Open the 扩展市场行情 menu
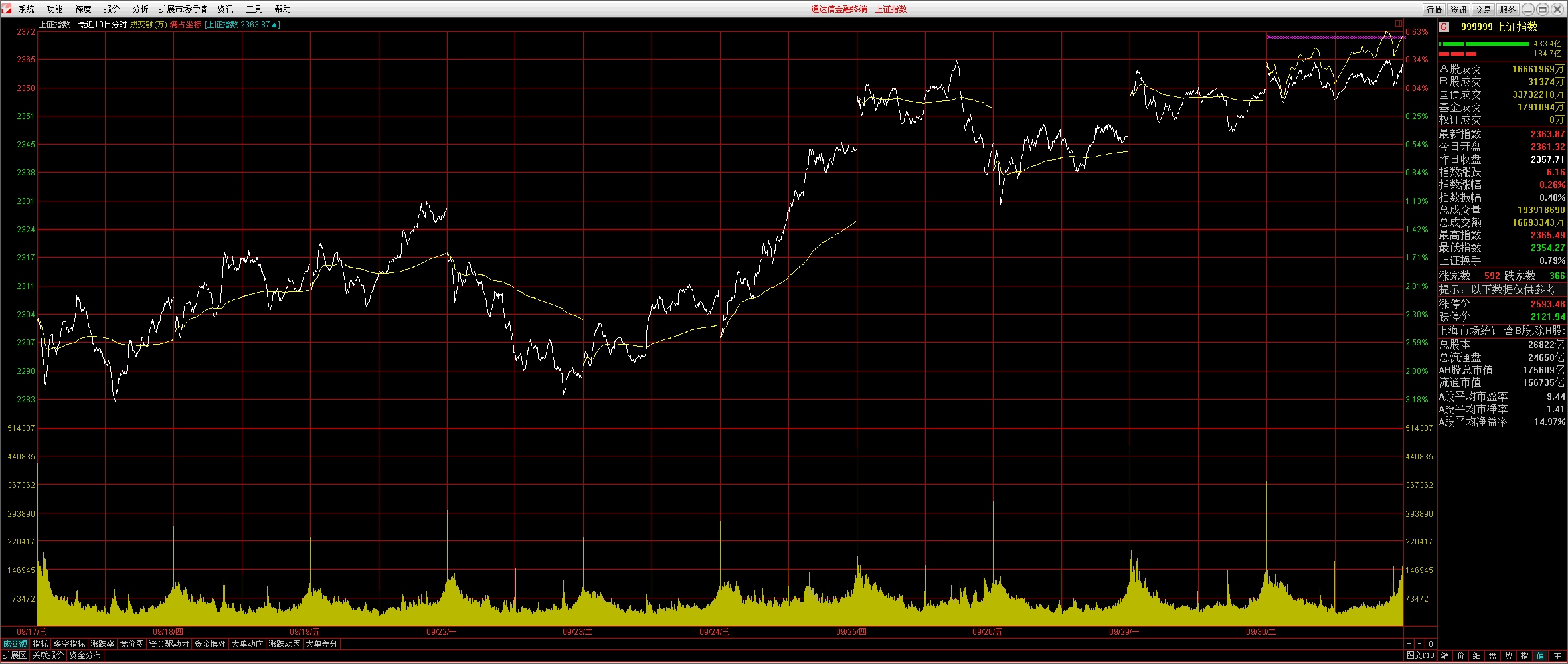Screen dimensions: 1568x664 point(183,9)
